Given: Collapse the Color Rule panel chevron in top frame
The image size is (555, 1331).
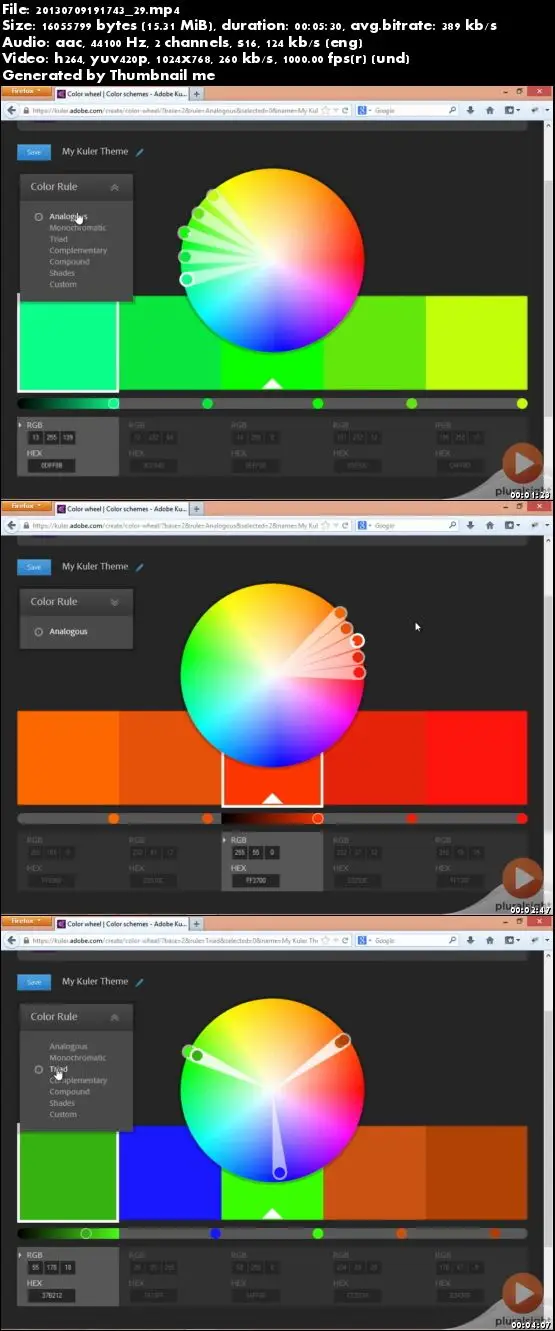Looking at the screenshot, I should (115, 187).
